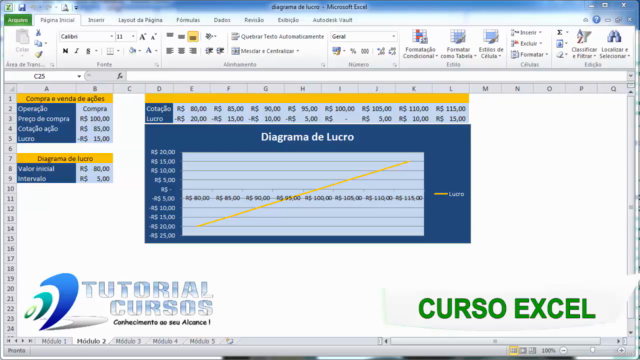Toggle the top align button
Image resolution: width=640 pixels, height=360 pixels.
tap(170, 36)
